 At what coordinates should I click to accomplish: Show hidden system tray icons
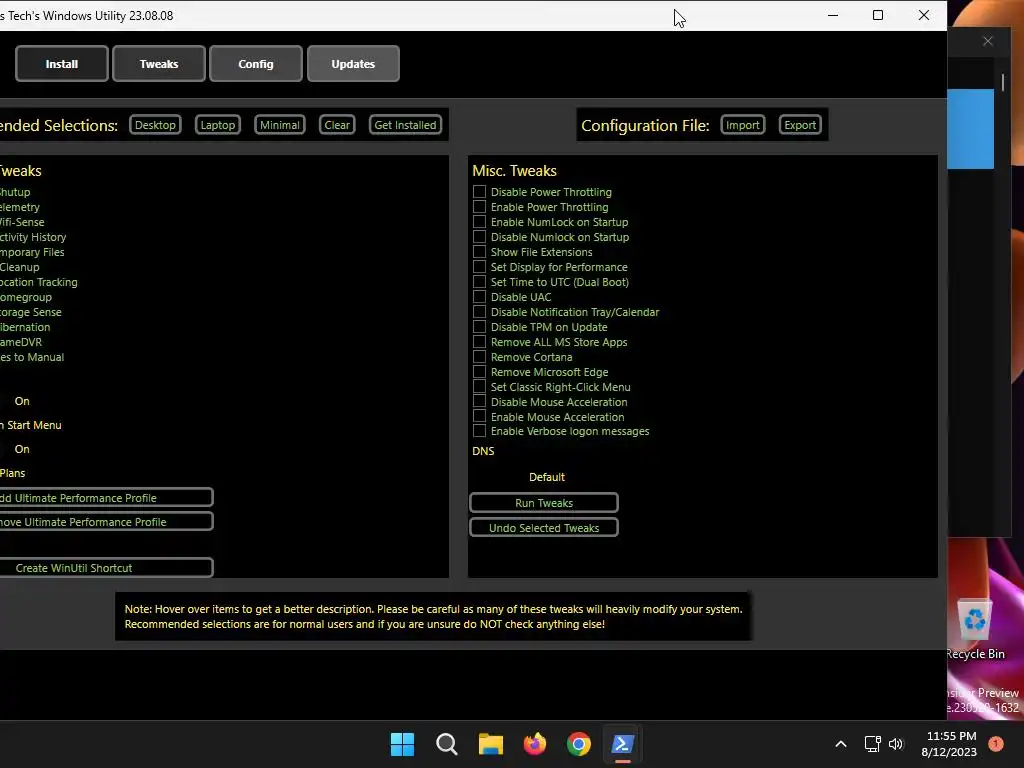coord(841,744)
